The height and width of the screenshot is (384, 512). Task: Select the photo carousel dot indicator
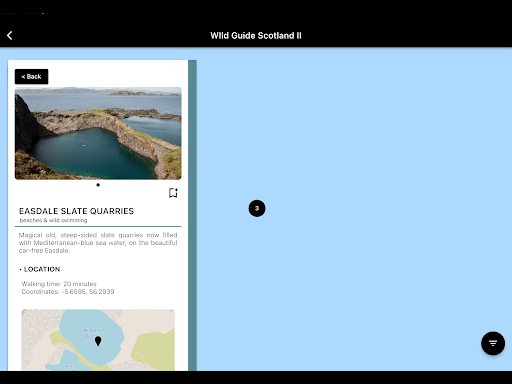coord(98,185)
